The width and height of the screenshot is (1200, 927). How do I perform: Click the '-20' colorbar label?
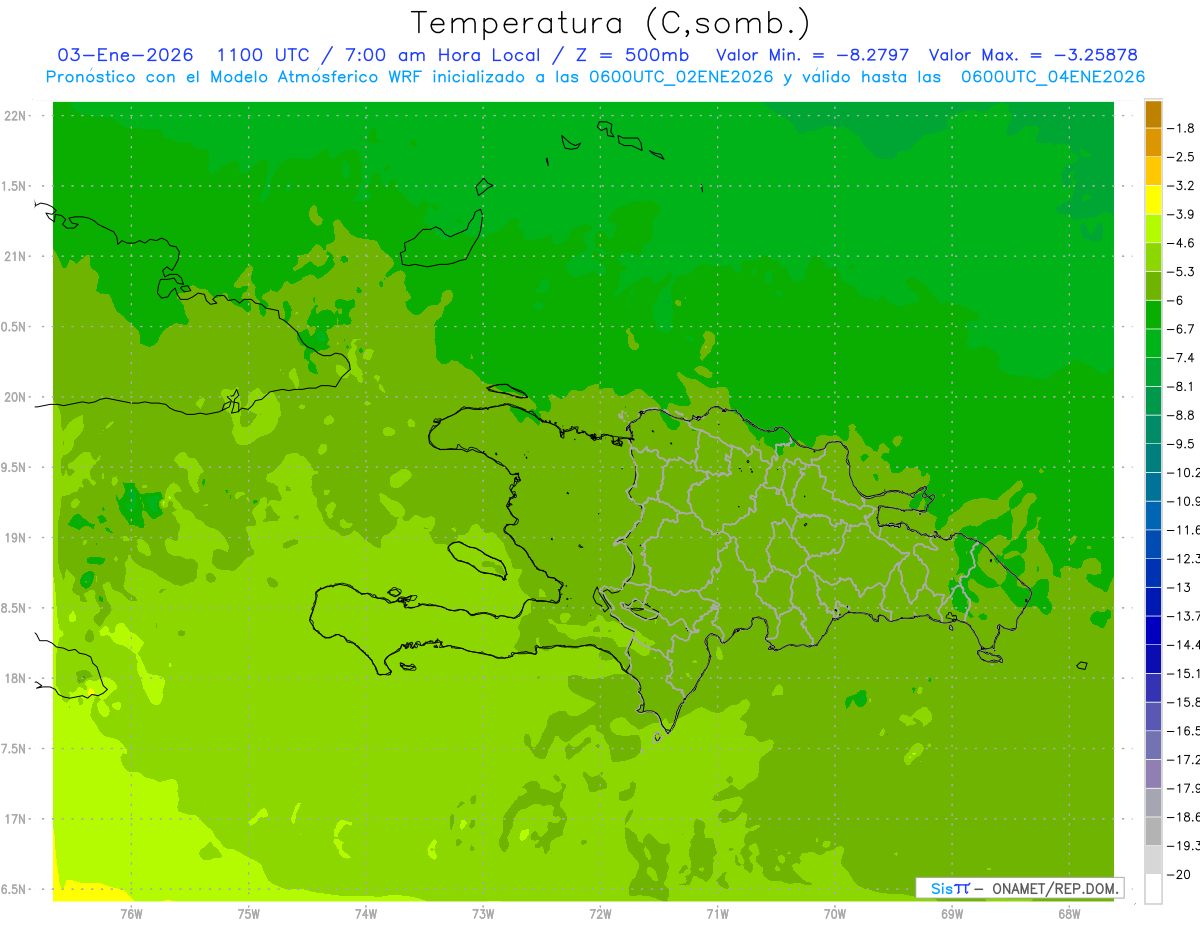(x=1179, y=875)
